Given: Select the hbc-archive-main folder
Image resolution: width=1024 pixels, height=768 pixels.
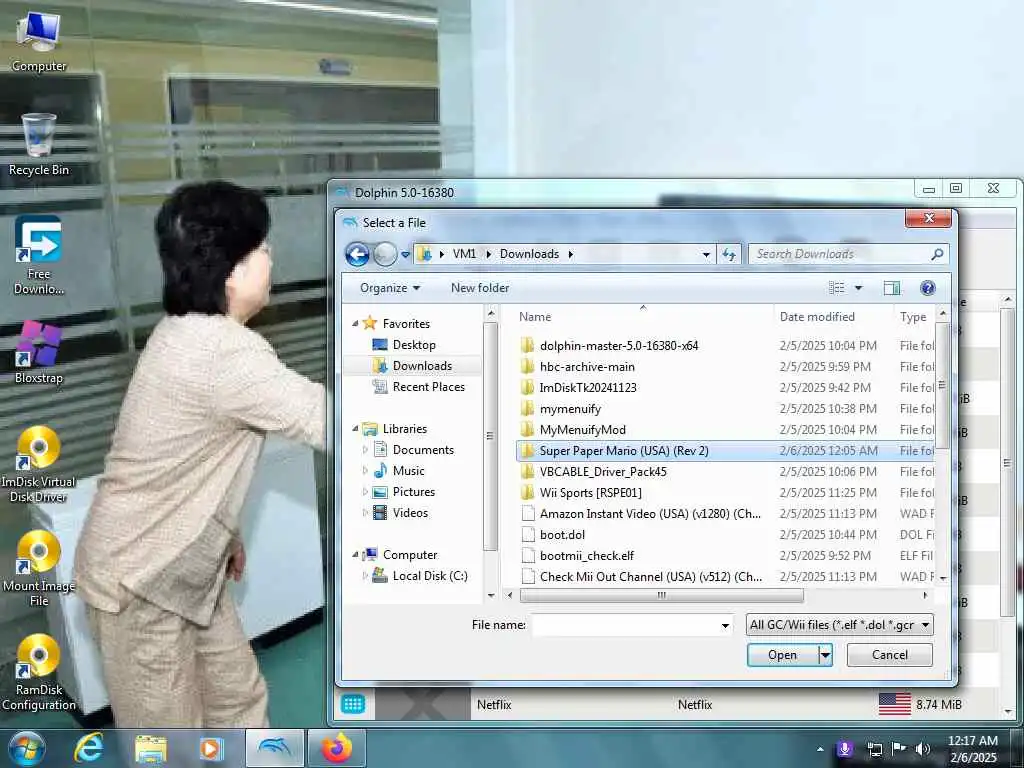Looking at the screenshot, I should [x=725, y=366].
